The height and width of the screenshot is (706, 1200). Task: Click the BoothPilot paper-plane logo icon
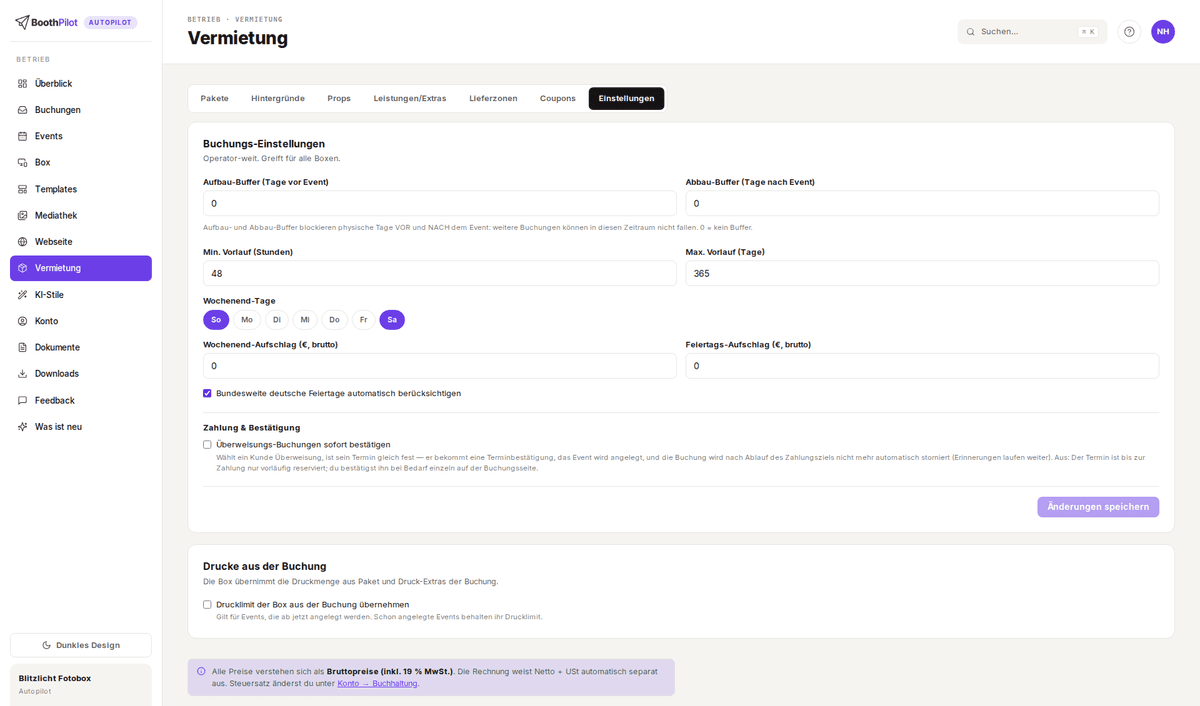click(22, 22)
